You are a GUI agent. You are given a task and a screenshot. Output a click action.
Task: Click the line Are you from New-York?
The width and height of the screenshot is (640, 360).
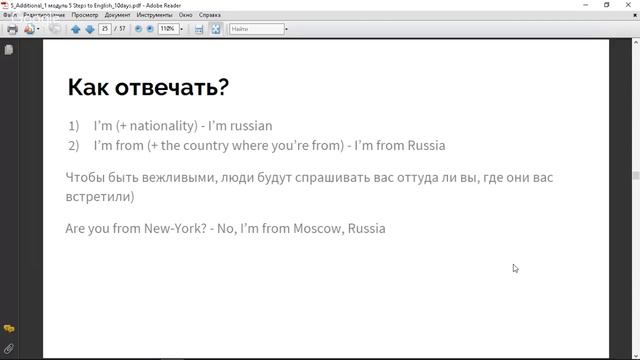pos(136,228)
